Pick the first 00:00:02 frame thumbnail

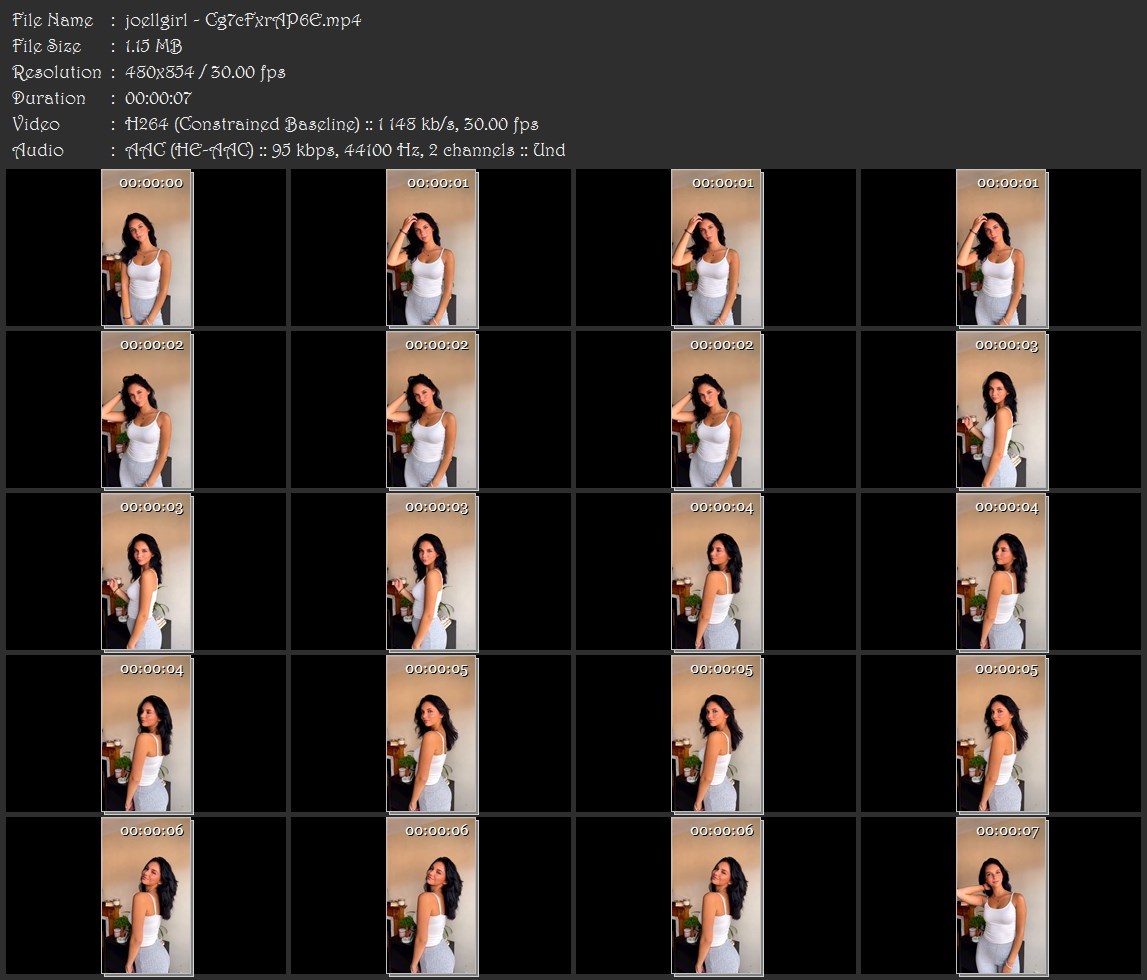(x=147, y=410)
